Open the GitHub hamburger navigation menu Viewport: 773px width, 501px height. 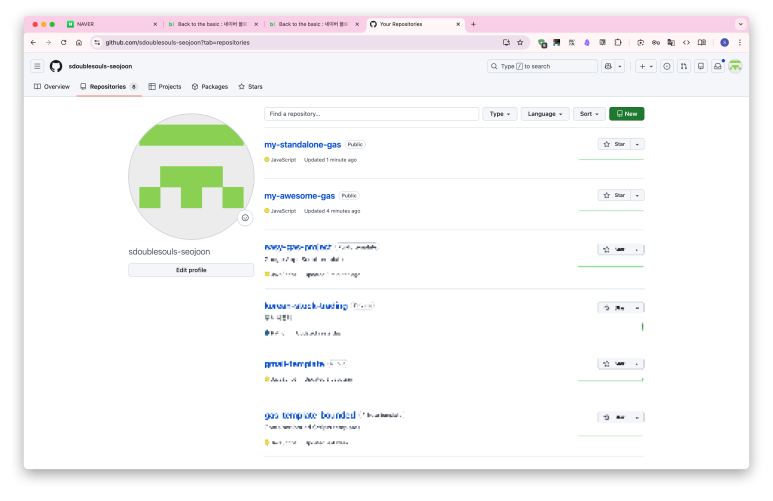point(37,66)
